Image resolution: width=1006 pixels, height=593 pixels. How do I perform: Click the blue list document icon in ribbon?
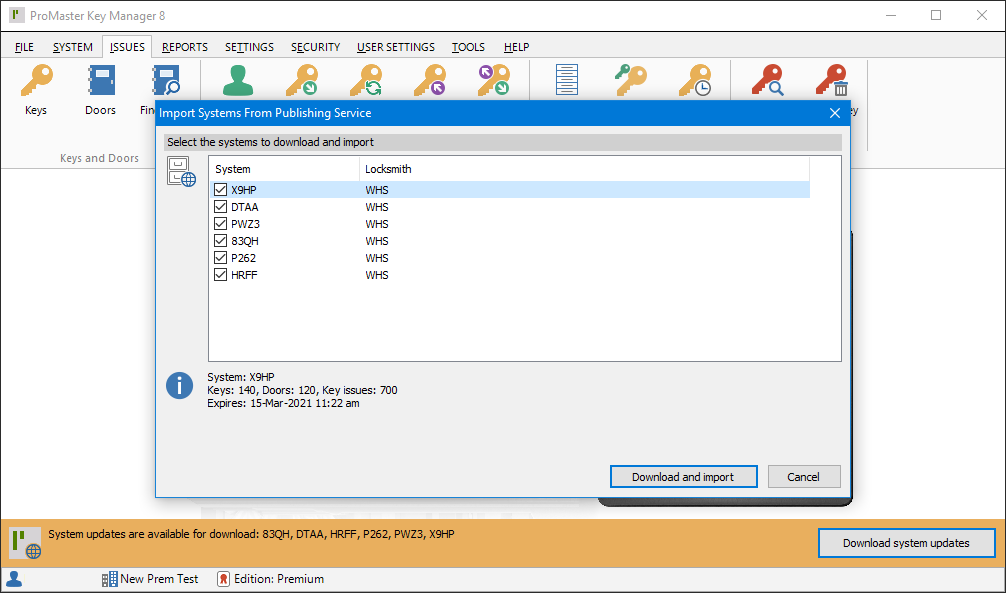(x=567, y=81)
